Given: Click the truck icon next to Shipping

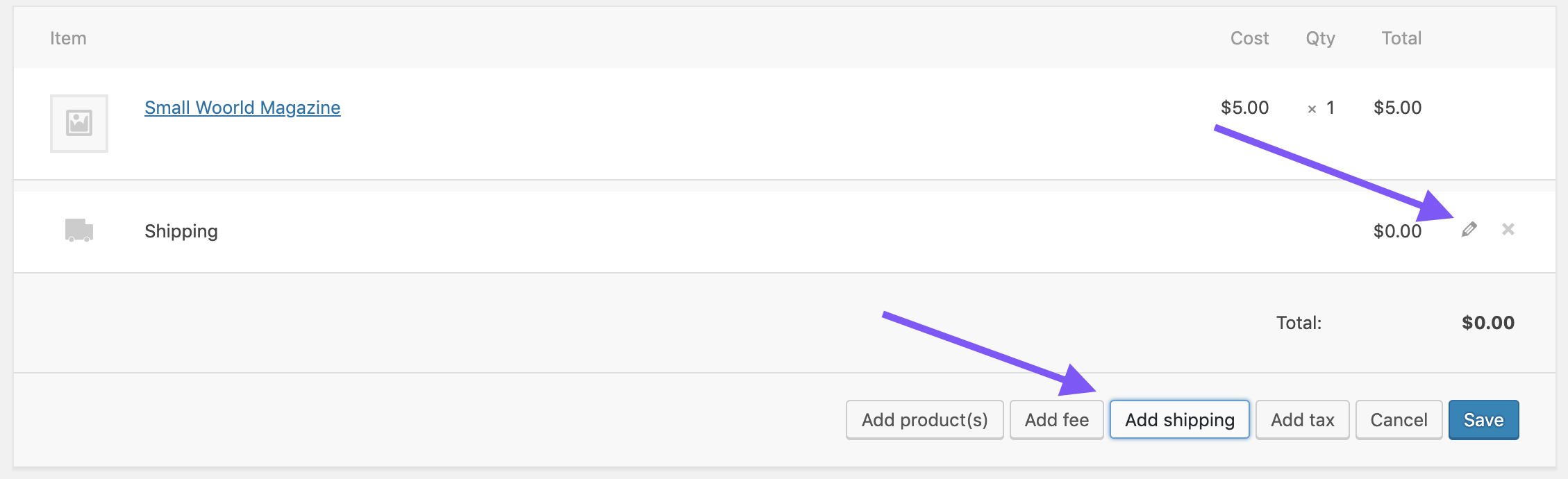Looking at the screenshot, I should coord(78,230).
